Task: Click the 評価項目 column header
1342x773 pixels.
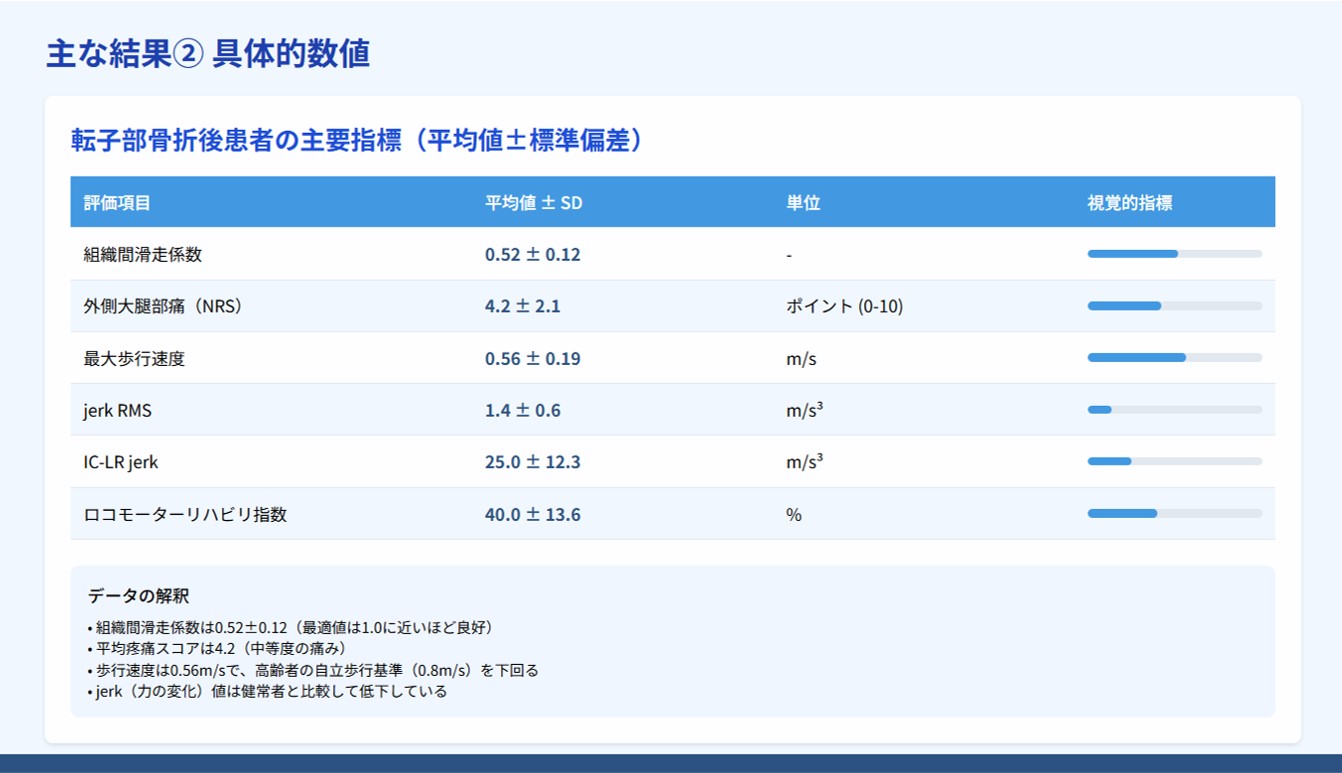Action: pos(117,203)
